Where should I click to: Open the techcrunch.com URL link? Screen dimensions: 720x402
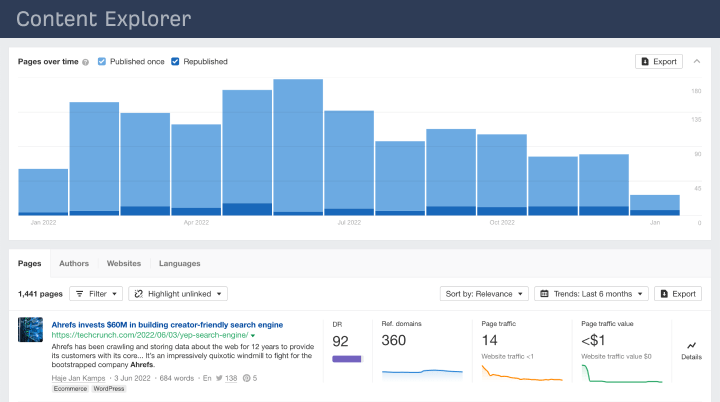pyautogui.click(x=150, y=335)
